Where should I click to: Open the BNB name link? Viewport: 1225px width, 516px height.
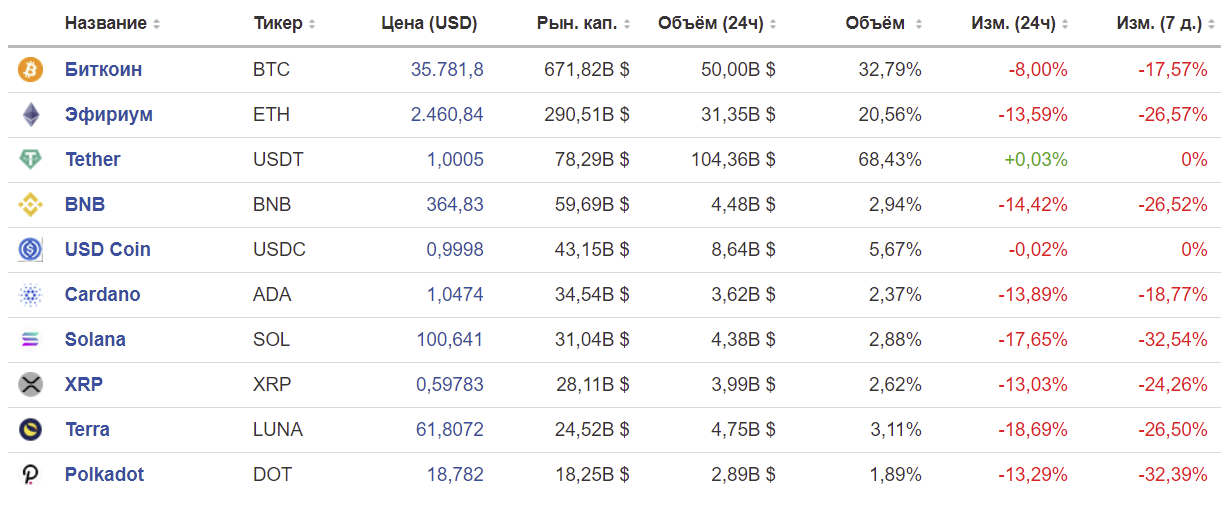pyautogui.click(x=85, y=205)
